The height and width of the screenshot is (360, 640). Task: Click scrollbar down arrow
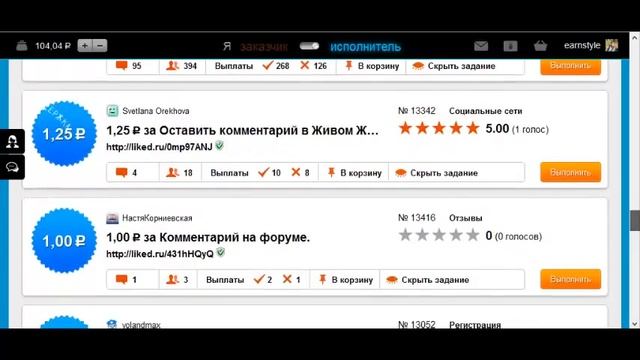[x=635, y=324]
